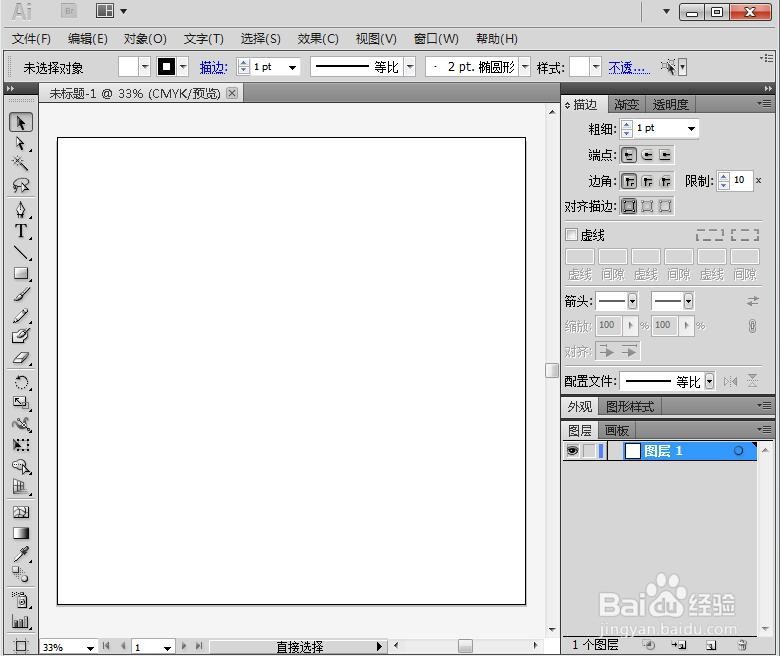This screenshot has height=656, width=780.
Task: Select the Eyedropper tool
Action: click(x=20, y=554)
